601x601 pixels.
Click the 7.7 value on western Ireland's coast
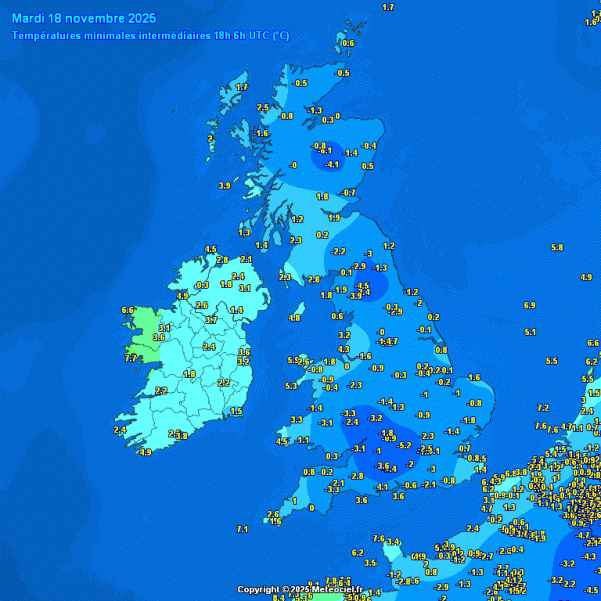pyautogui.click(x=131, y=357)
